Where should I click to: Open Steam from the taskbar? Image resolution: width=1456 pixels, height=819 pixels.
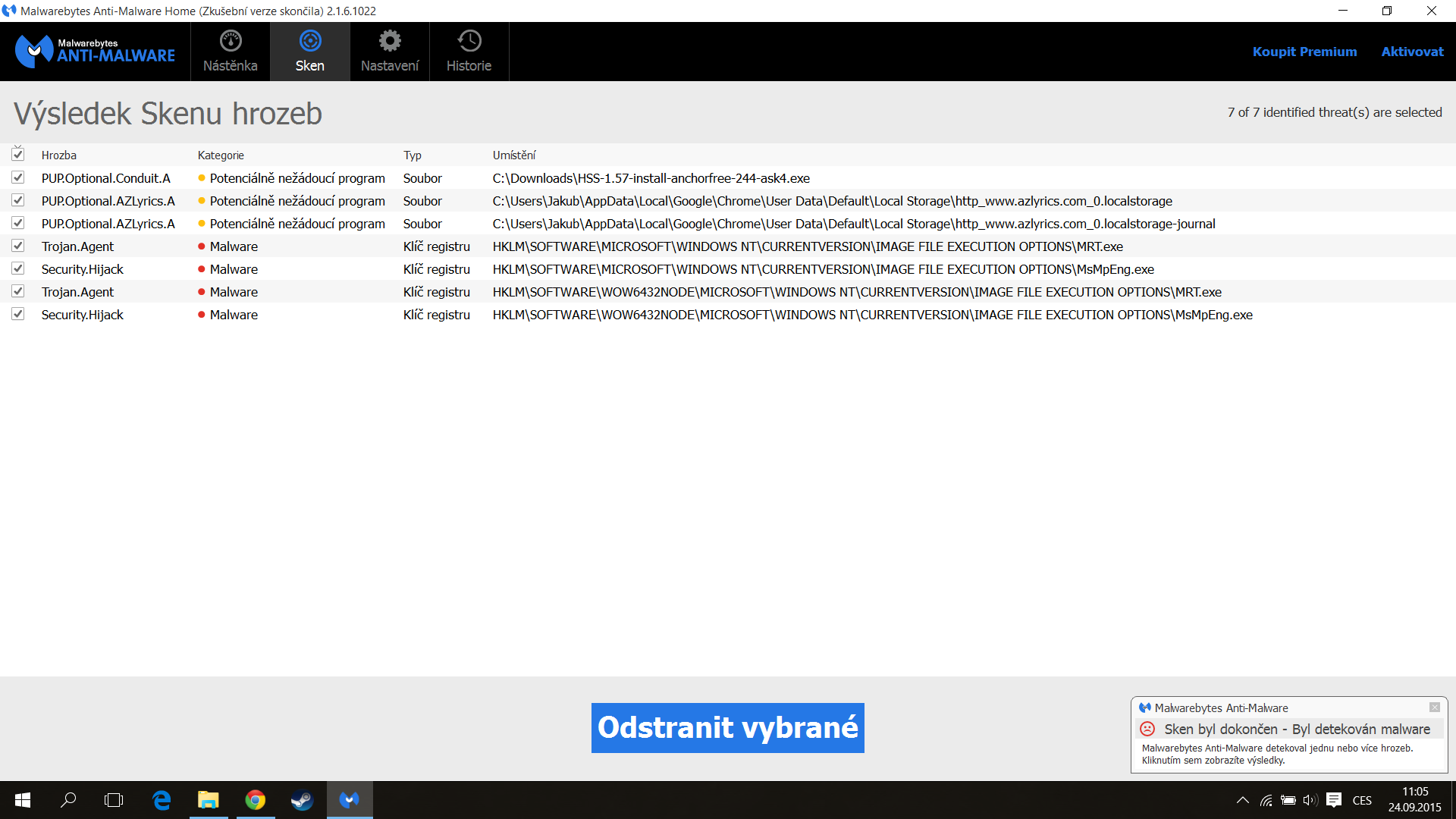tap(302, 800)
